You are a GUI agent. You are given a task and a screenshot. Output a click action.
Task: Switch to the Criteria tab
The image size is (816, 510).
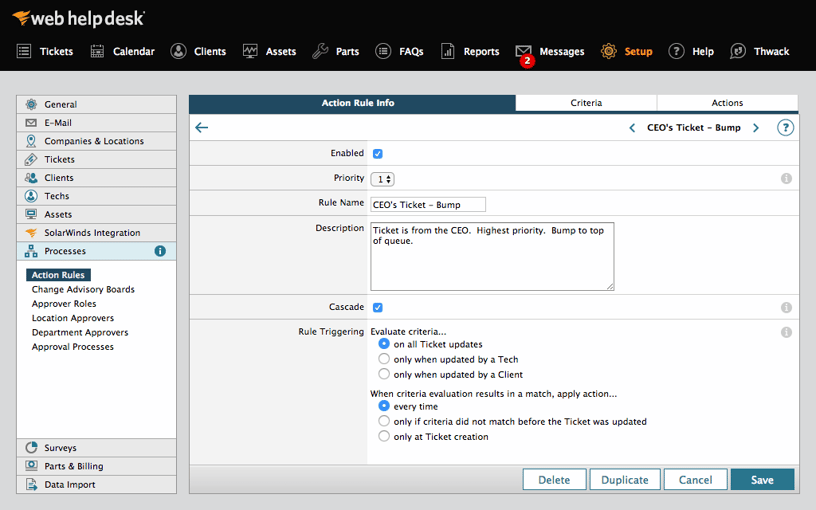pyautogui.click(x=586, y=103)
